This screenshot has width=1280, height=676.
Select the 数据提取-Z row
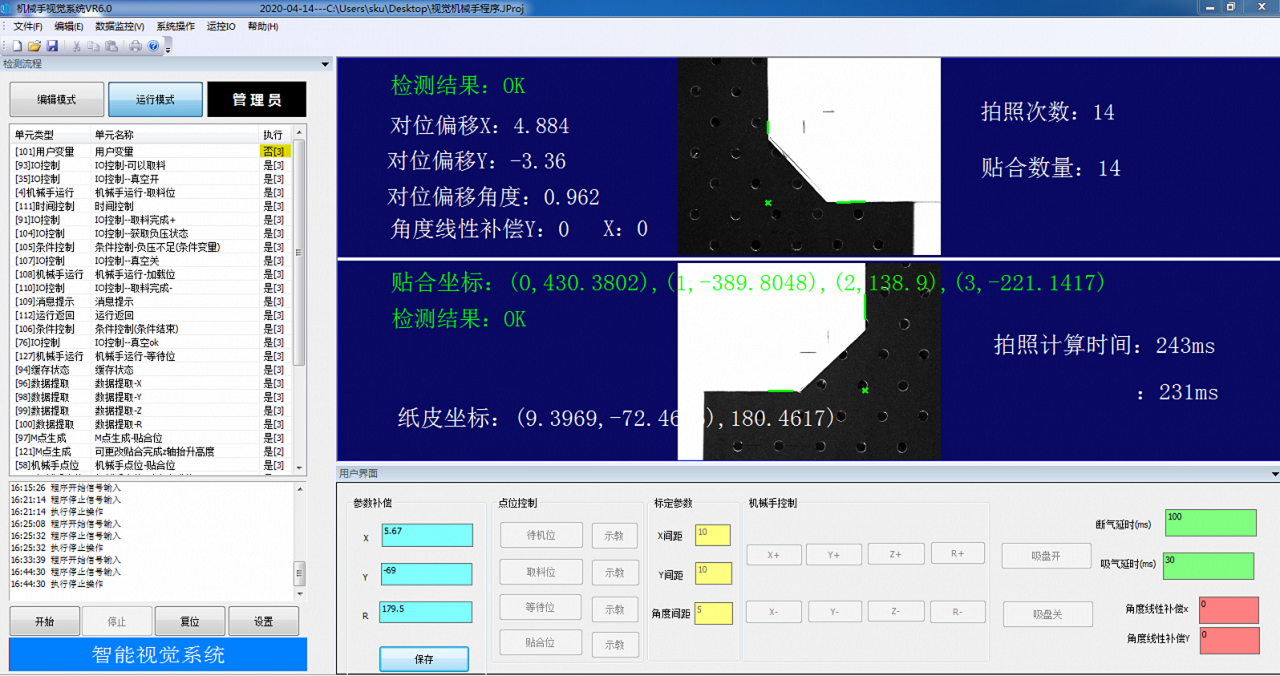[x=152, y=411]
